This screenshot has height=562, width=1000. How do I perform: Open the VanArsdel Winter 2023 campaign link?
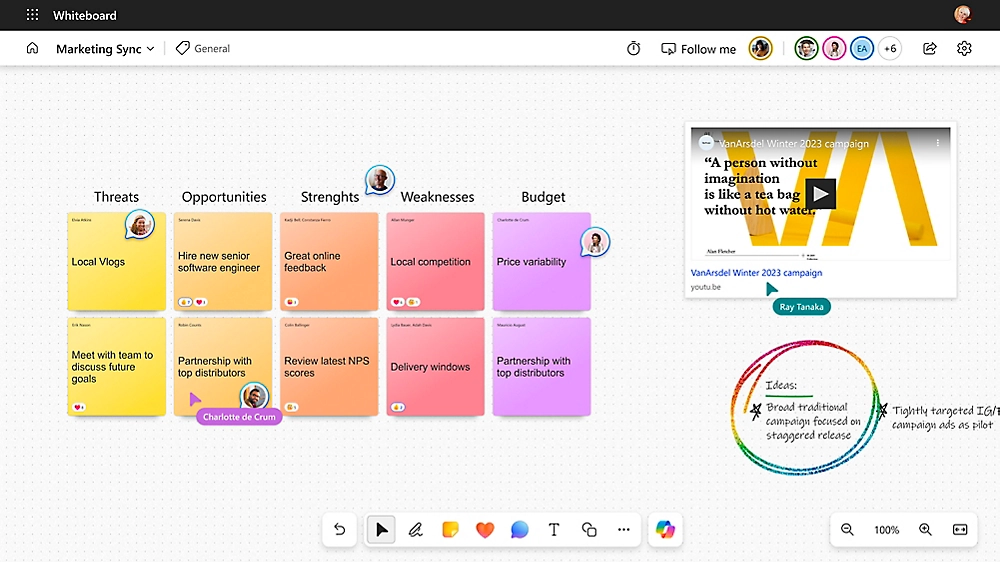point(756,273)
